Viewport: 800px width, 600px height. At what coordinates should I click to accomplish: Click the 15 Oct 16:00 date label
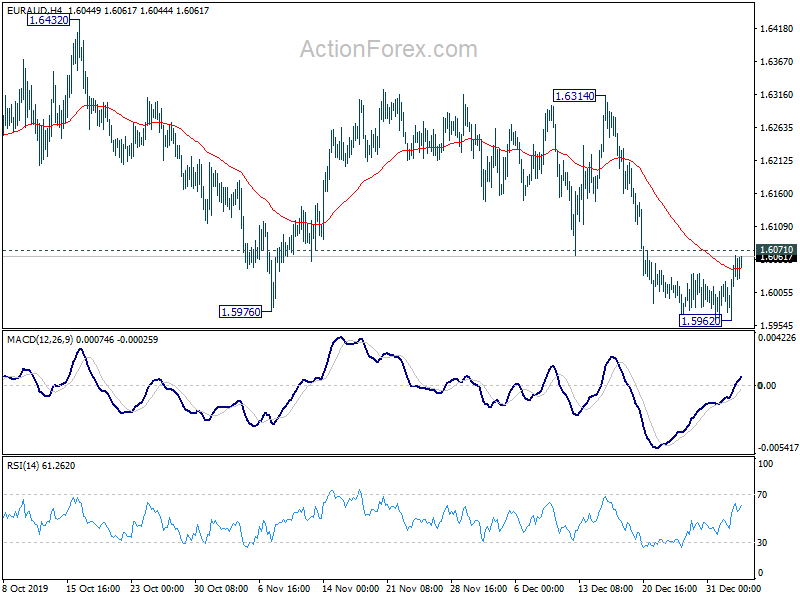click(x=93, y=588)
